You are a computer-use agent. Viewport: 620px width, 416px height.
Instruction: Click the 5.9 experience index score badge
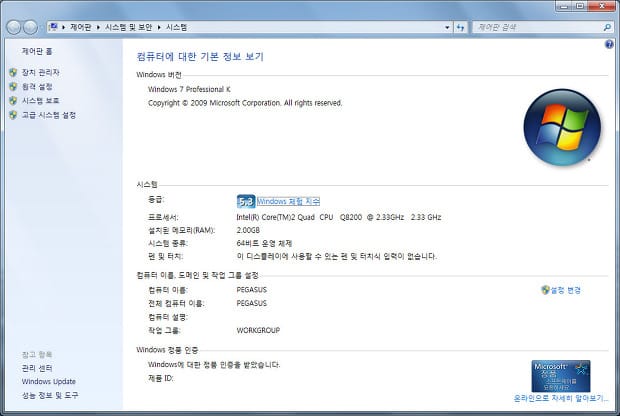[x=246, y=201]
